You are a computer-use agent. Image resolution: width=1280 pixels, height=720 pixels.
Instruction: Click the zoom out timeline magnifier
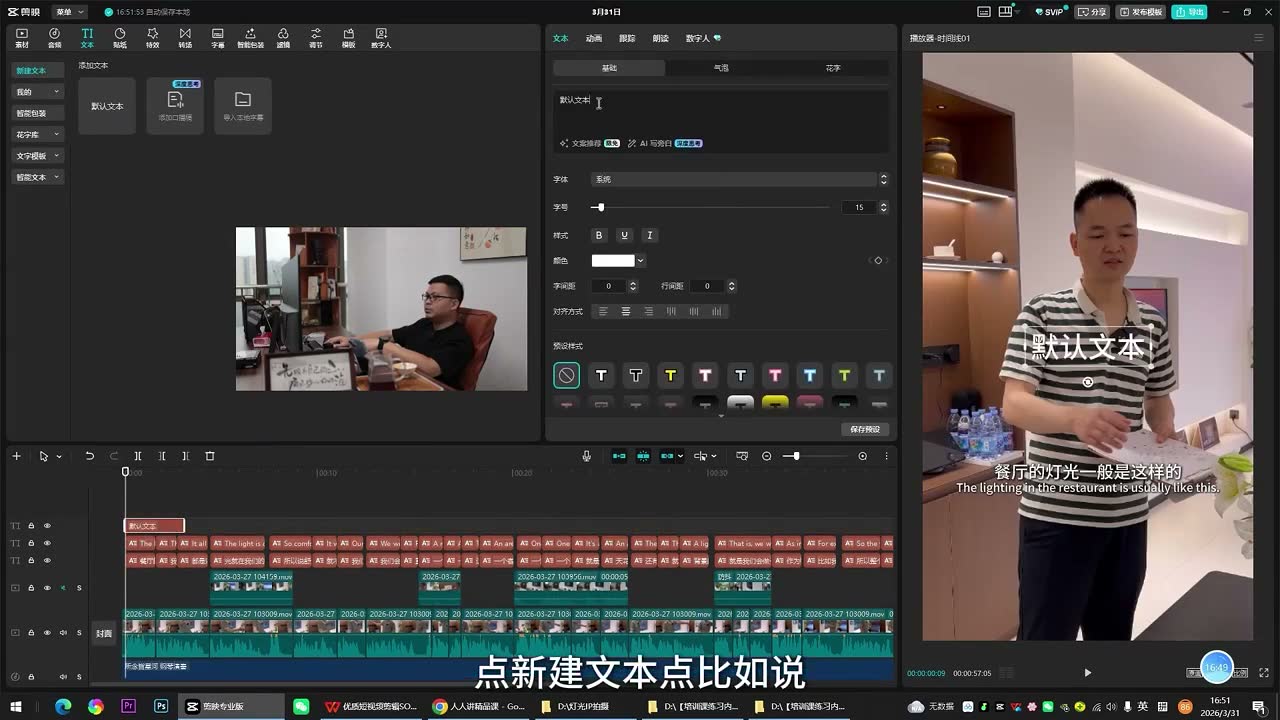coord(767,456)
